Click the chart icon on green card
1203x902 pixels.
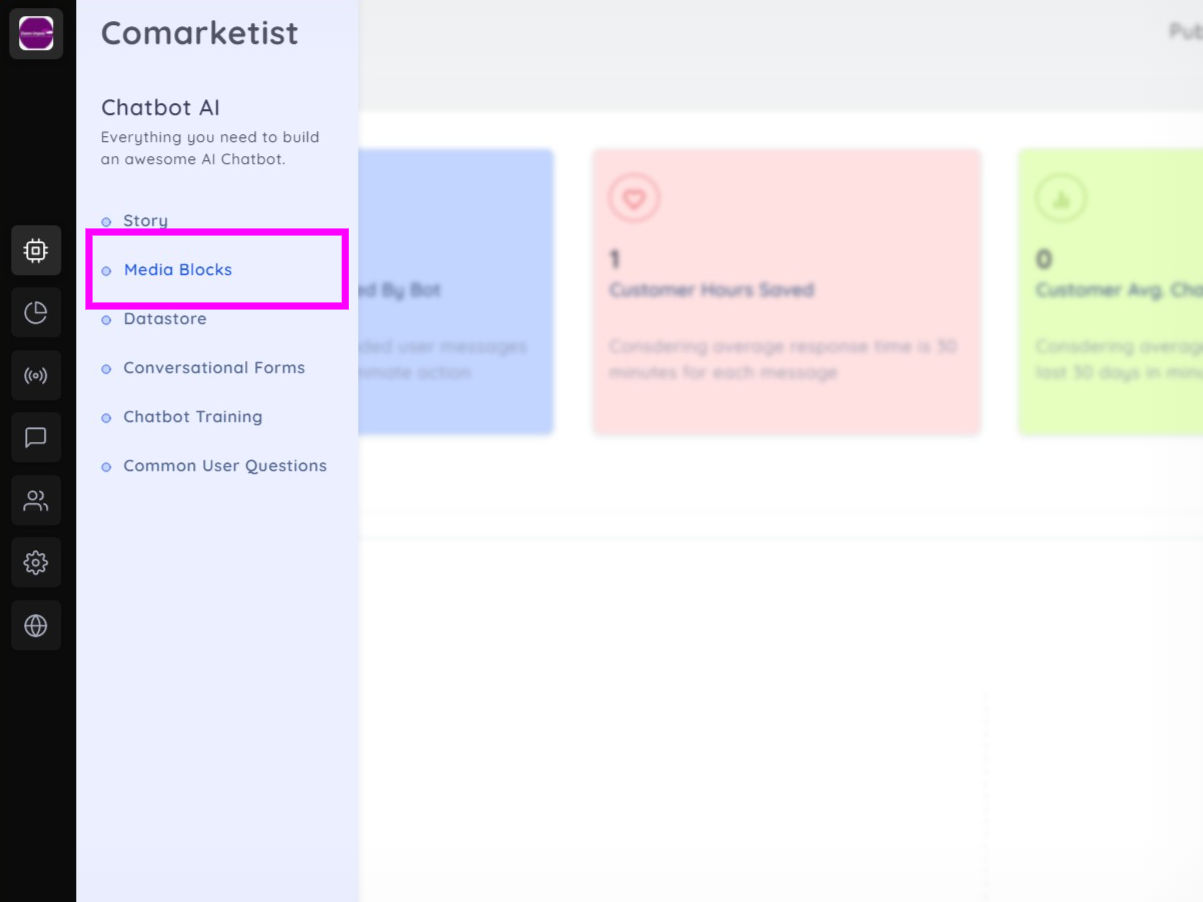point(1060,199)
